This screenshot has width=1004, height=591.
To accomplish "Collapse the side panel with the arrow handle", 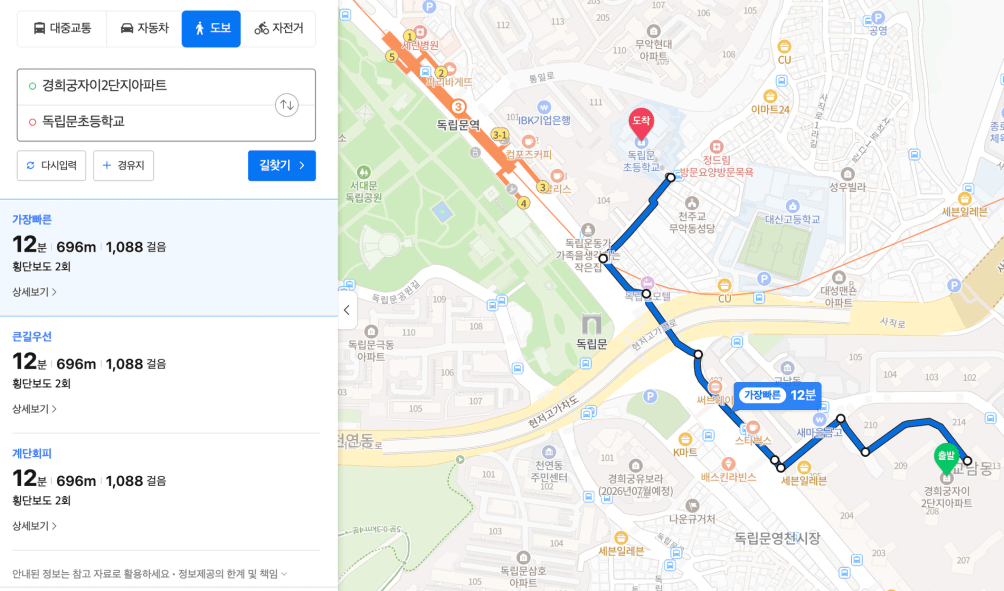I will point(347,311).
